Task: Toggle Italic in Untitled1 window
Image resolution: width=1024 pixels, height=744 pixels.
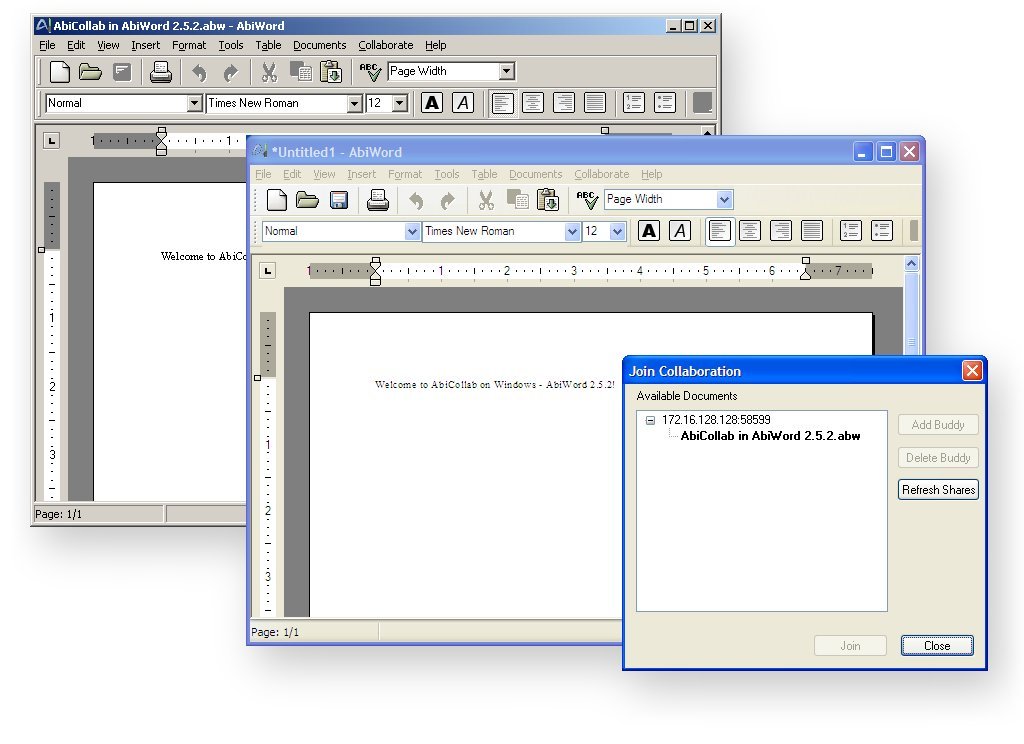Action: point(680,231)
